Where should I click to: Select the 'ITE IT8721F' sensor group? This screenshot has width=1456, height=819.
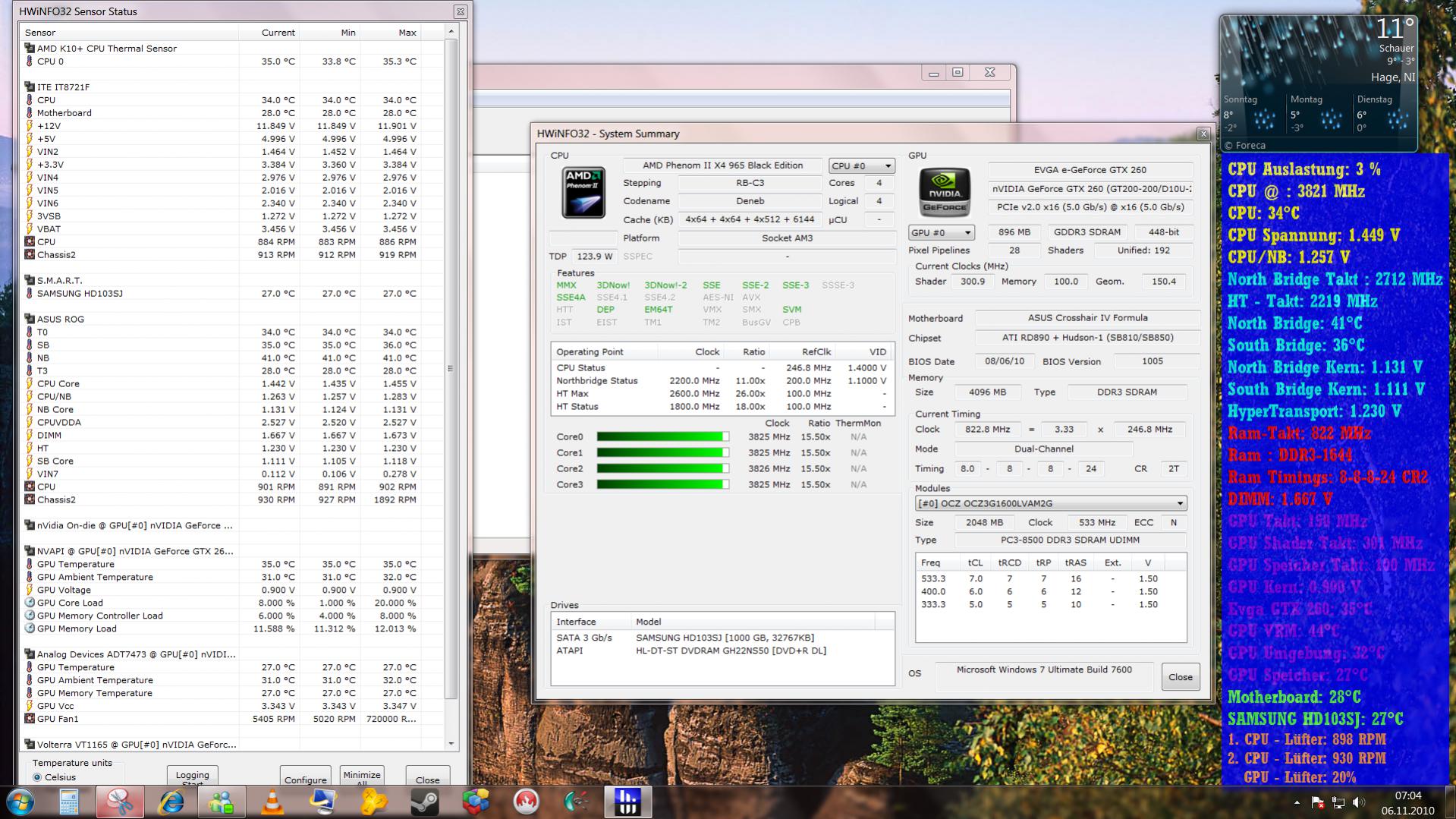[63, 87]
